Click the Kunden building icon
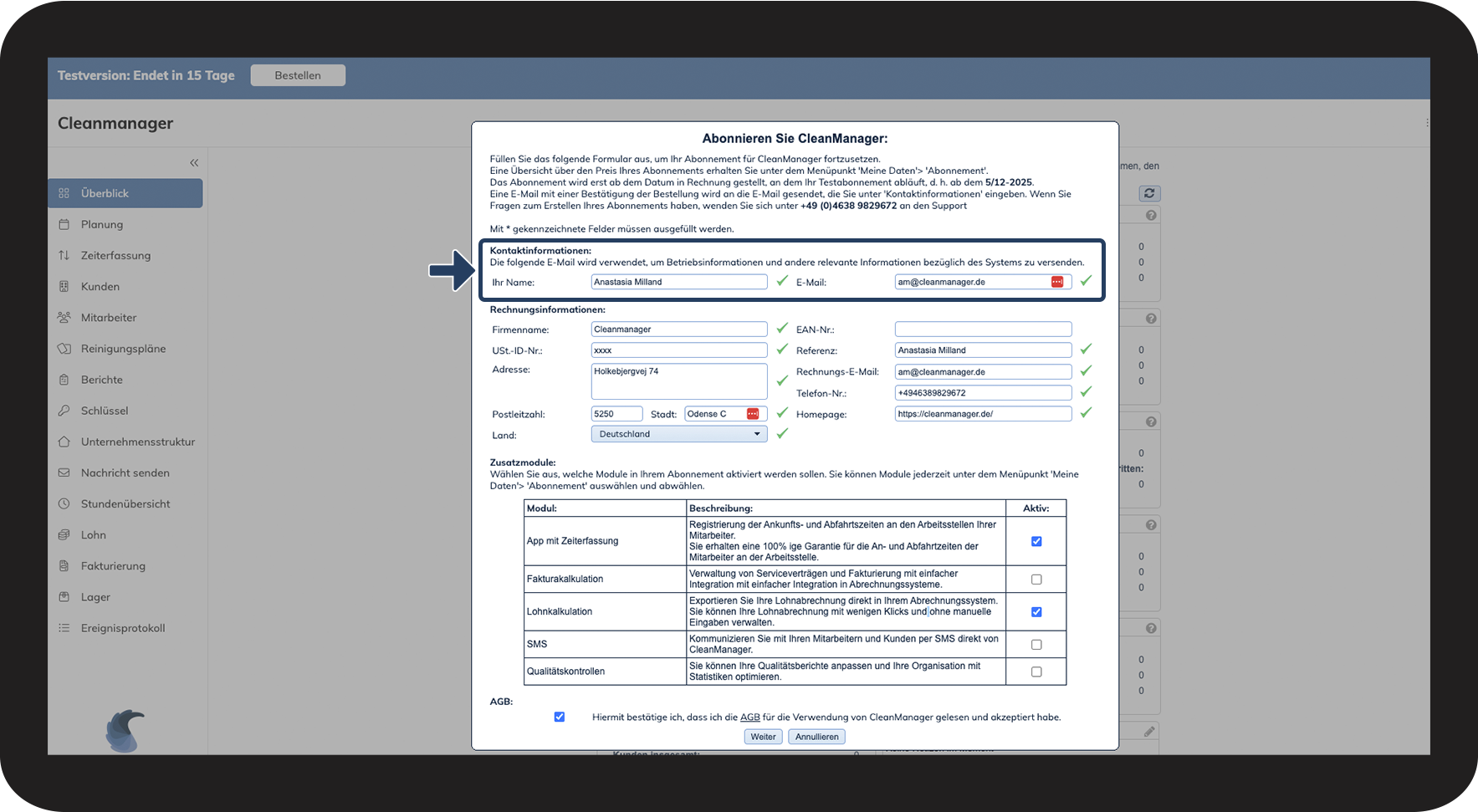Viewport: 1478px width, 812px height. [64, 286]
